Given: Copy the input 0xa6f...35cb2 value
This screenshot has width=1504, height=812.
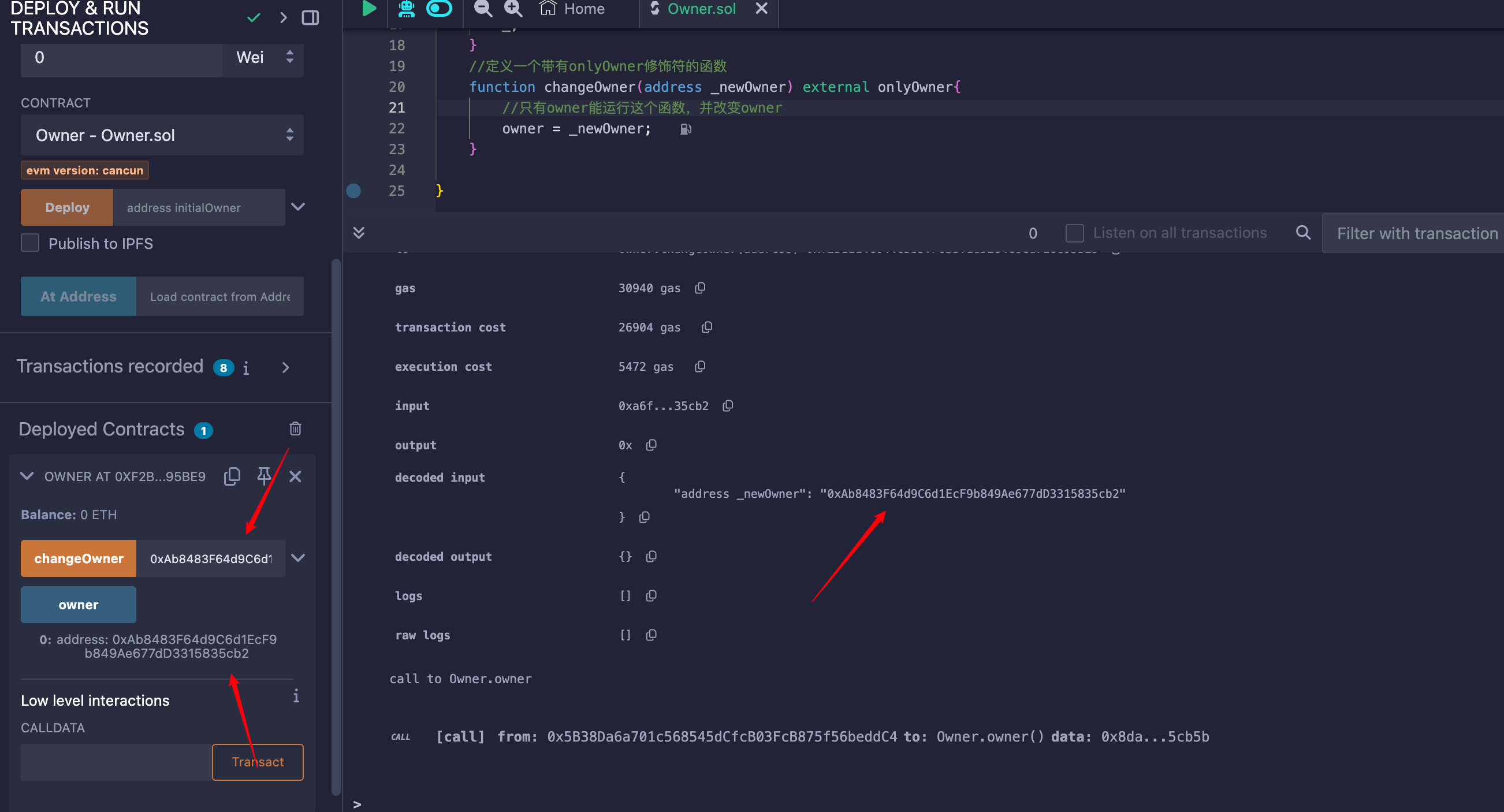Looking at the screenshot, I should coord(728,405).
